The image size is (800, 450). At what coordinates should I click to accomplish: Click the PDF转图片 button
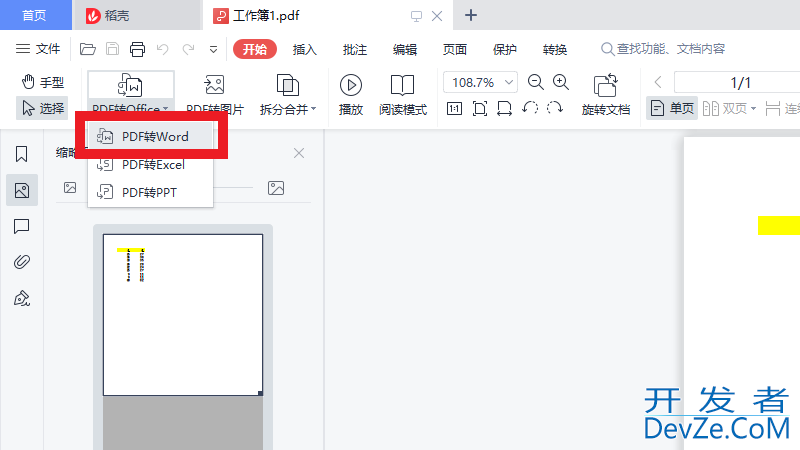click(x=215, y=94)
